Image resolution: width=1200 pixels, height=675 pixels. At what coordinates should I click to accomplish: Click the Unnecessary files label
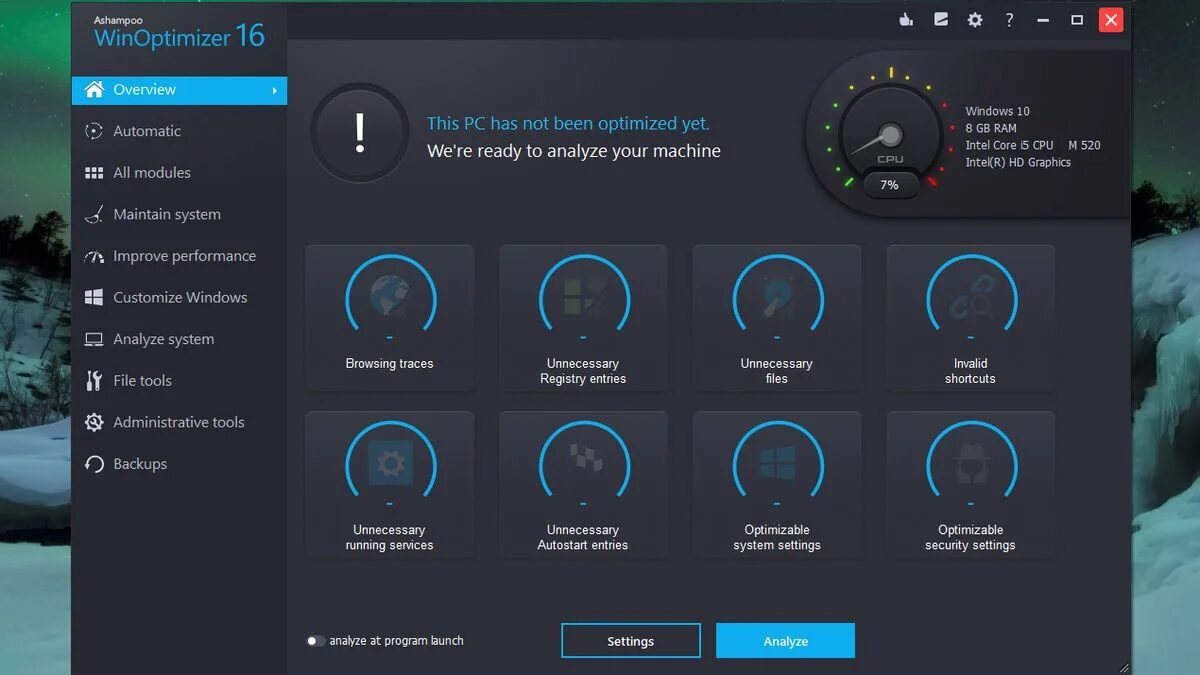click(x=777, y=371)
